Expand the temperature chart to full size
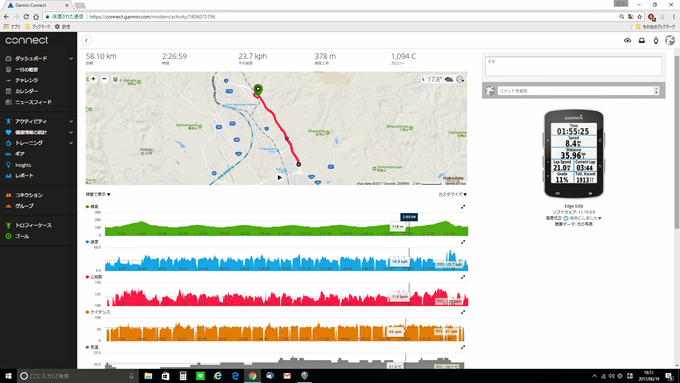The width and height of the screenshot is (680, 383). pyautogui.click(x=463, y=347)
